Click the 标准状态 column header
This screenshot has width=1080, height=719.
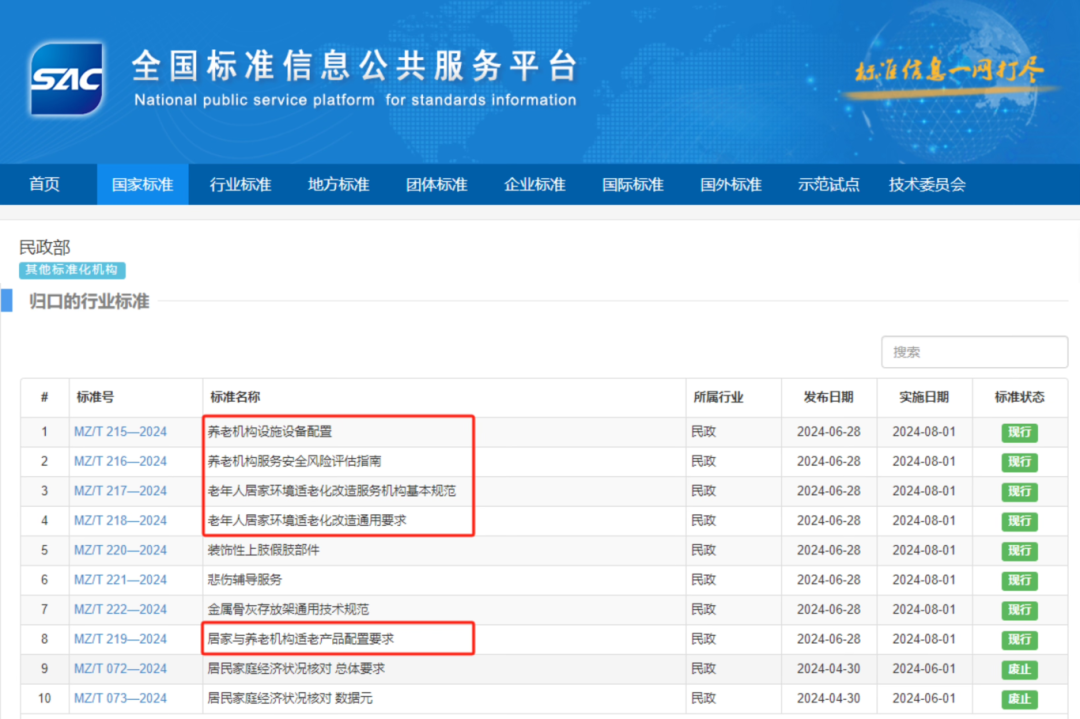(1019, 397)
